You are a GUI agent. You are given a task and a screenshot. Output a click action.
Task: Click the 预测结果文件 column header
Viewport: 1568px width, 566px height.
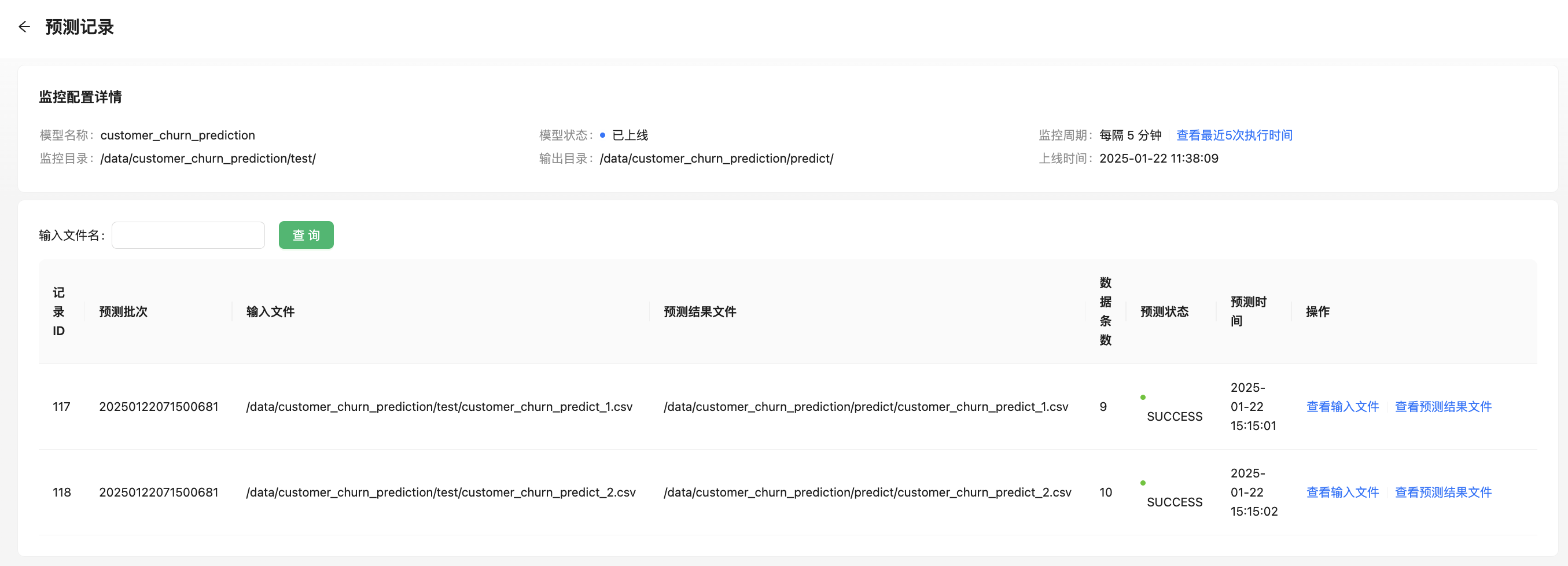pos(700,311)
